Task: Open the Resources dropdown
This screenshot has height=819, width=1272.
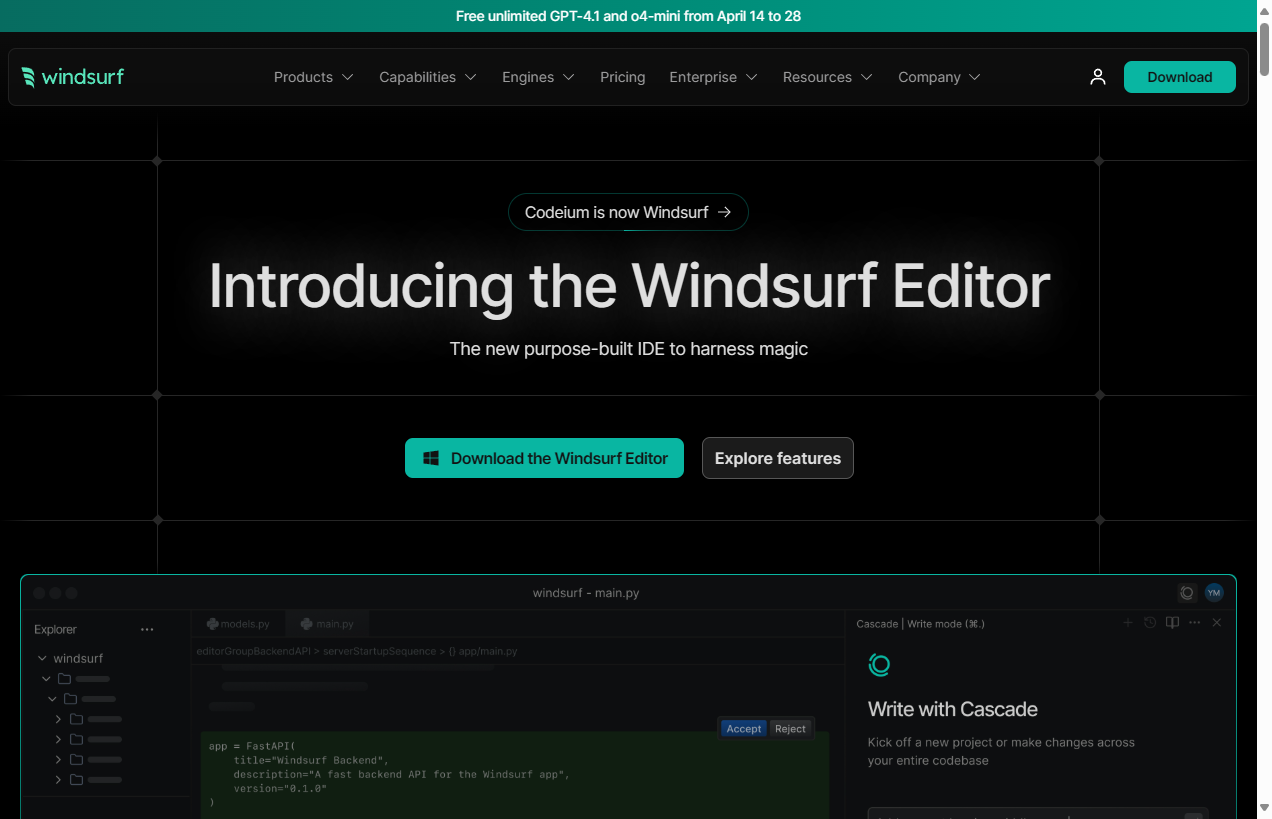Action: pyautogui.click(x=827, y=76)
